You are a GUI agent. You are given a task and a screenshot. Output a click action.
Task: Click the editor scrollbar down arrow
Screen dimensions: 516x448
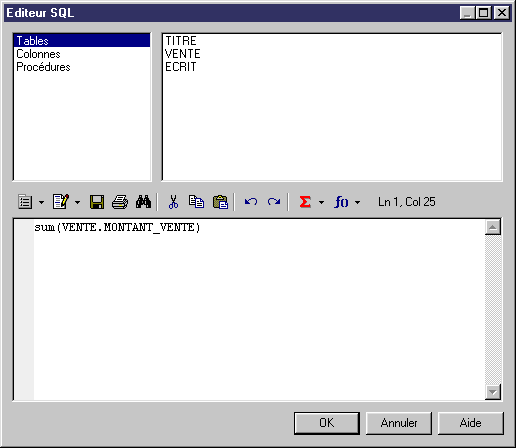[x=493, y=391]
